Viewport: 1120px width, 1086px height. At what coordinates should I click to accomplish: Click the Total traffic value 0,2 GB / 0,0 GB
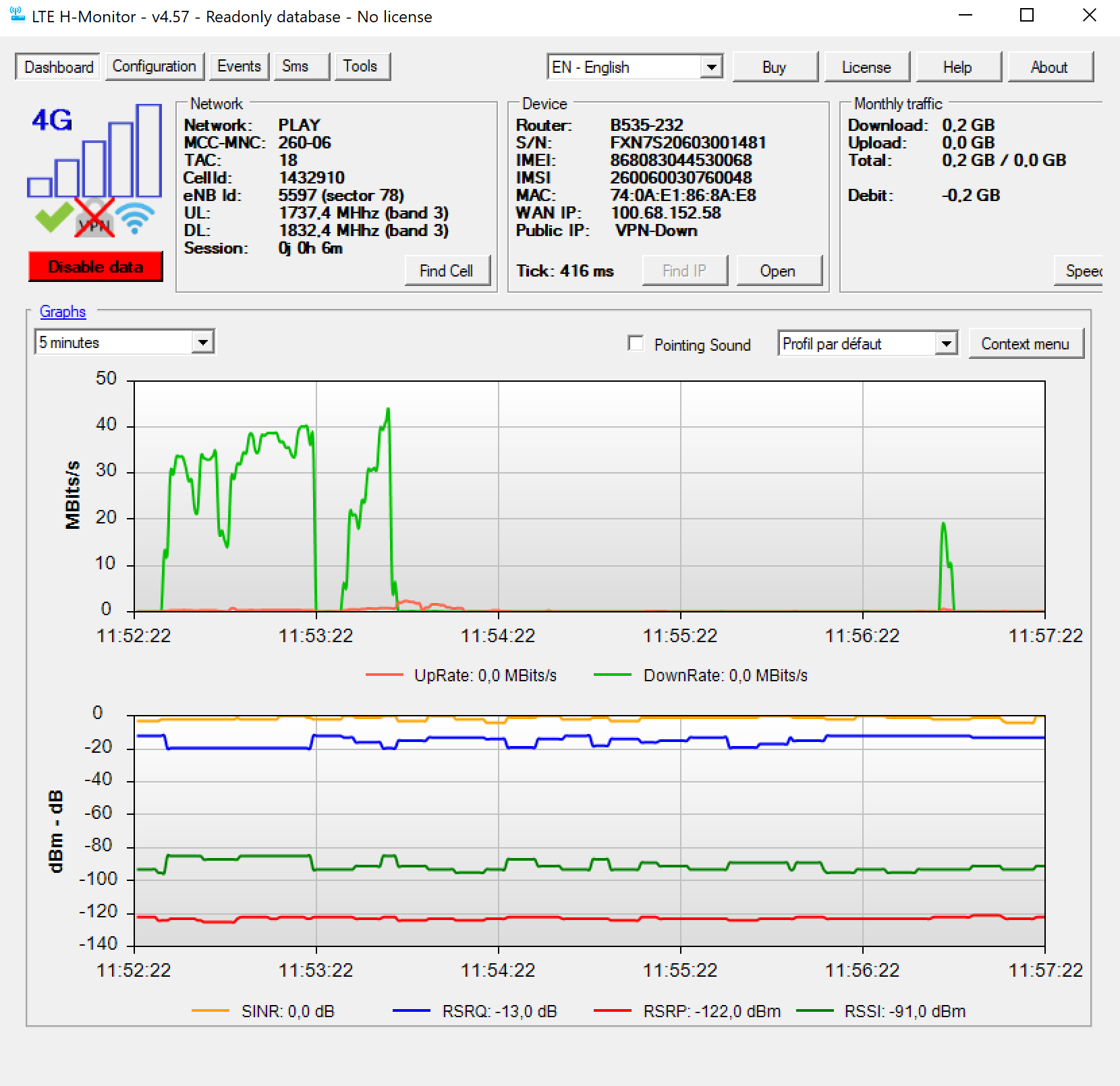(x=1004, y=161)
